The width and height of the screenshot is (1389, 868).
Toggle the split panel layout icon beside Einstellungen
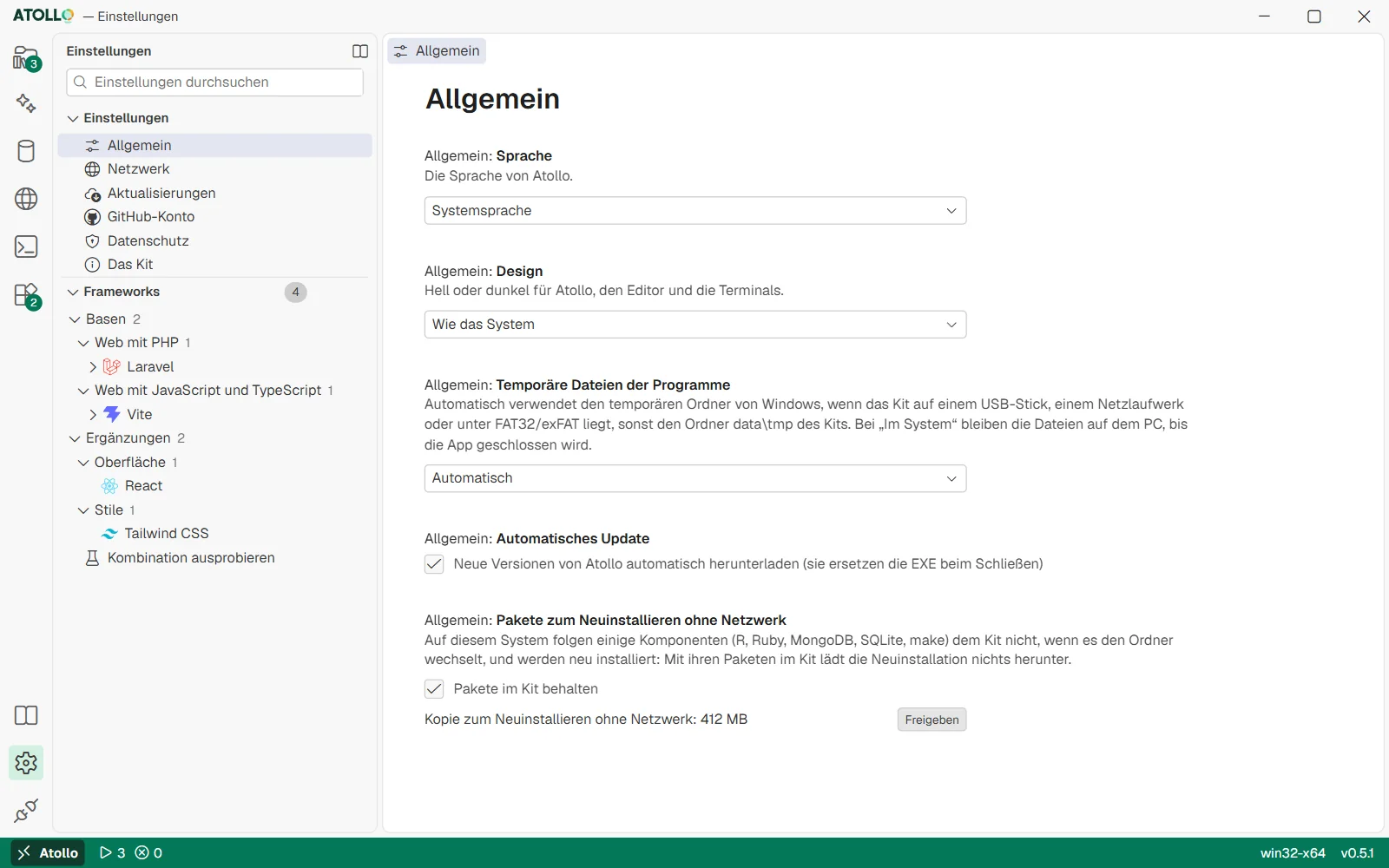(360, 51)
